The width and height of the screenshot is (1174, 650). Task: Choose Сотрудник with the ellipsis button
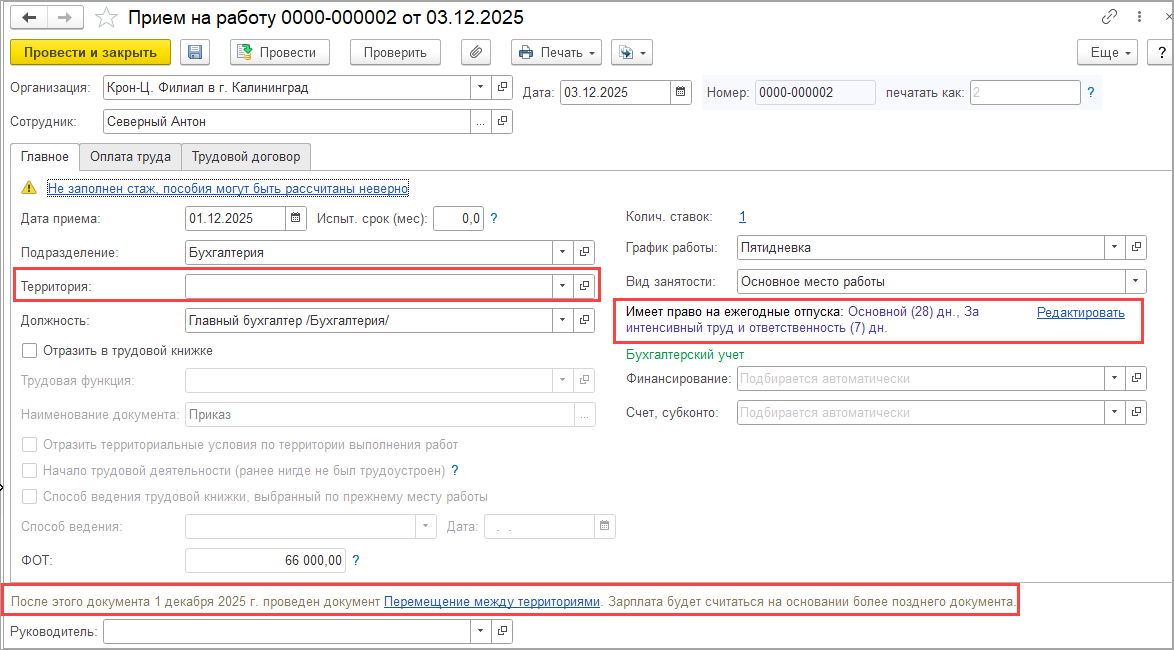click(x=481, y=121)
